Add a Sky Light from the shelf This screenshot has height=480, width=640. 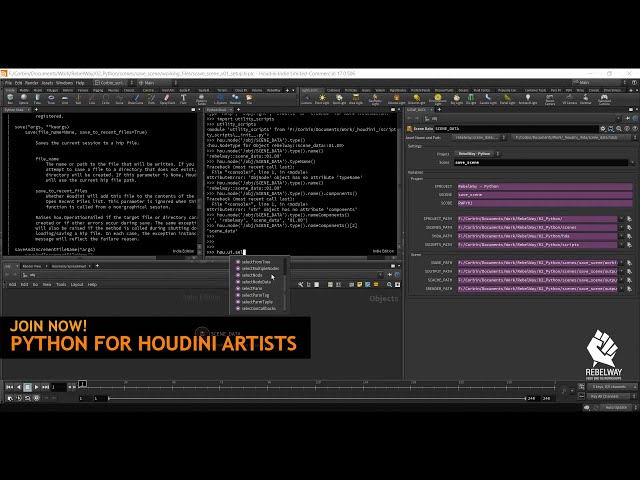(x=456, y=99)
